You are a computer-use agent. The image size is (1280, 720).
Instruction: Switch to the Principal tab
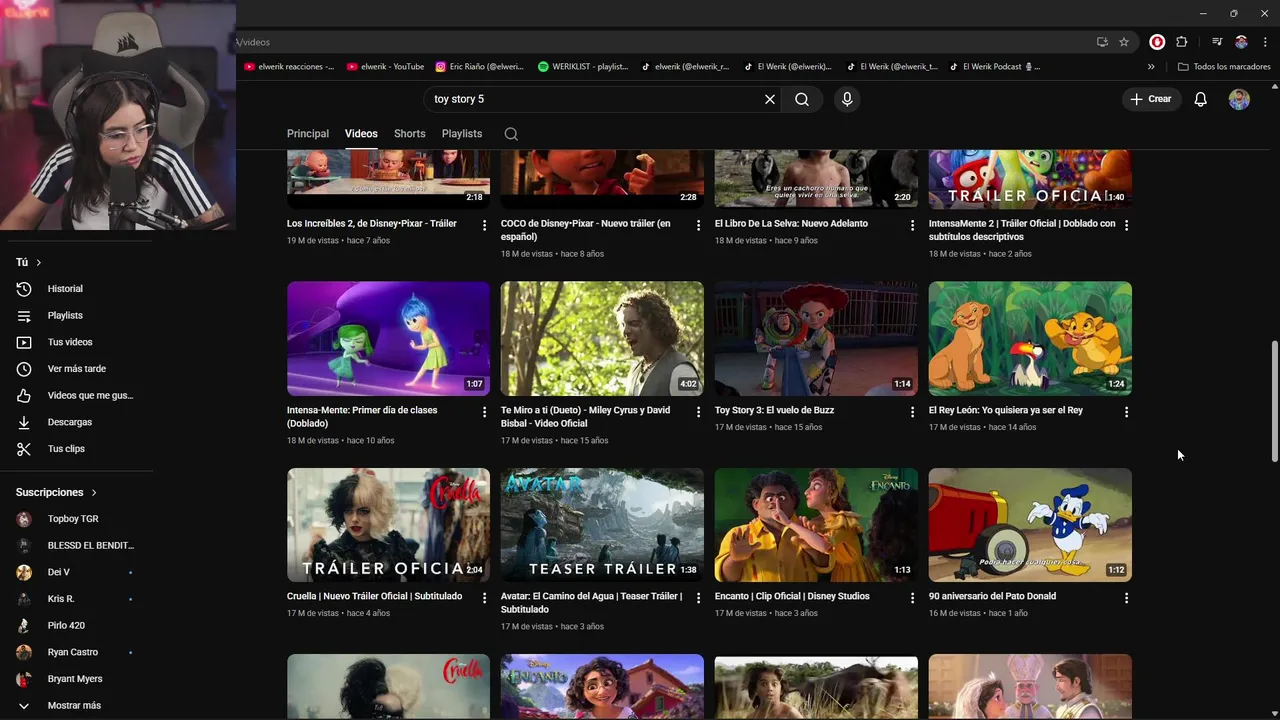(x=308, y=134)
